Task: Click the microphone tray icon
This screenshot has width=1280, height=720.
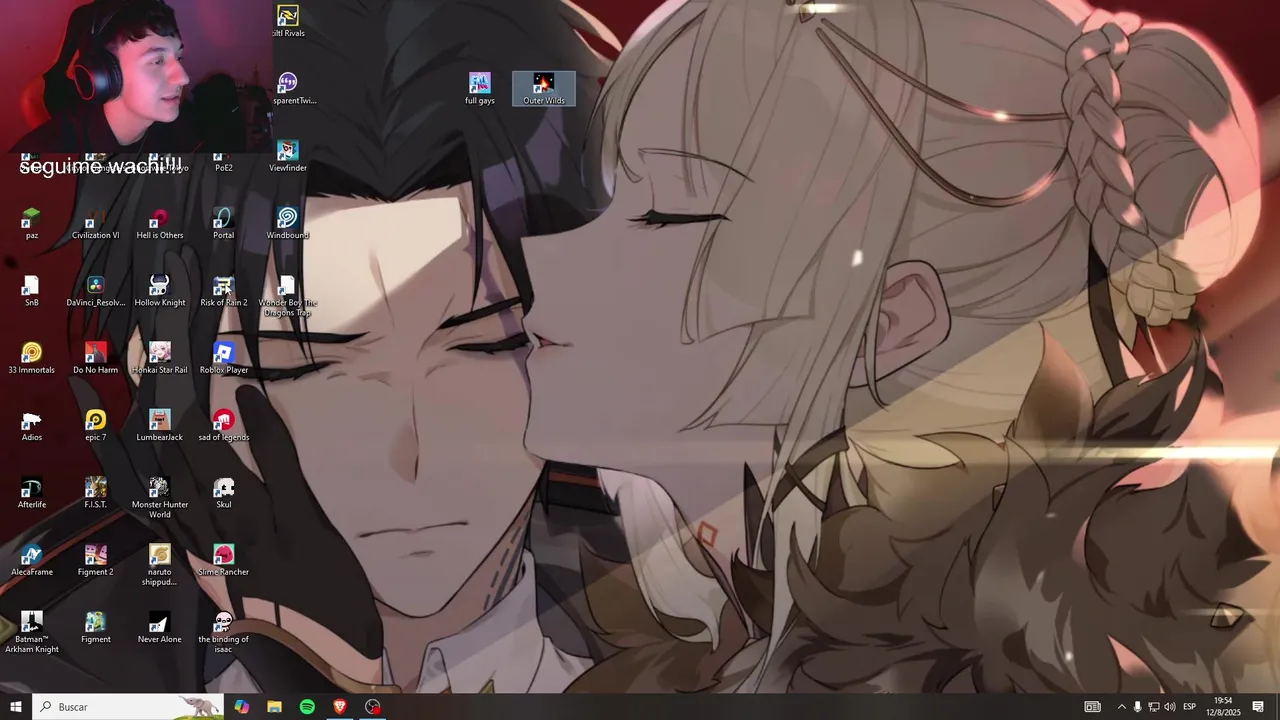Action: click(1137, 707)
